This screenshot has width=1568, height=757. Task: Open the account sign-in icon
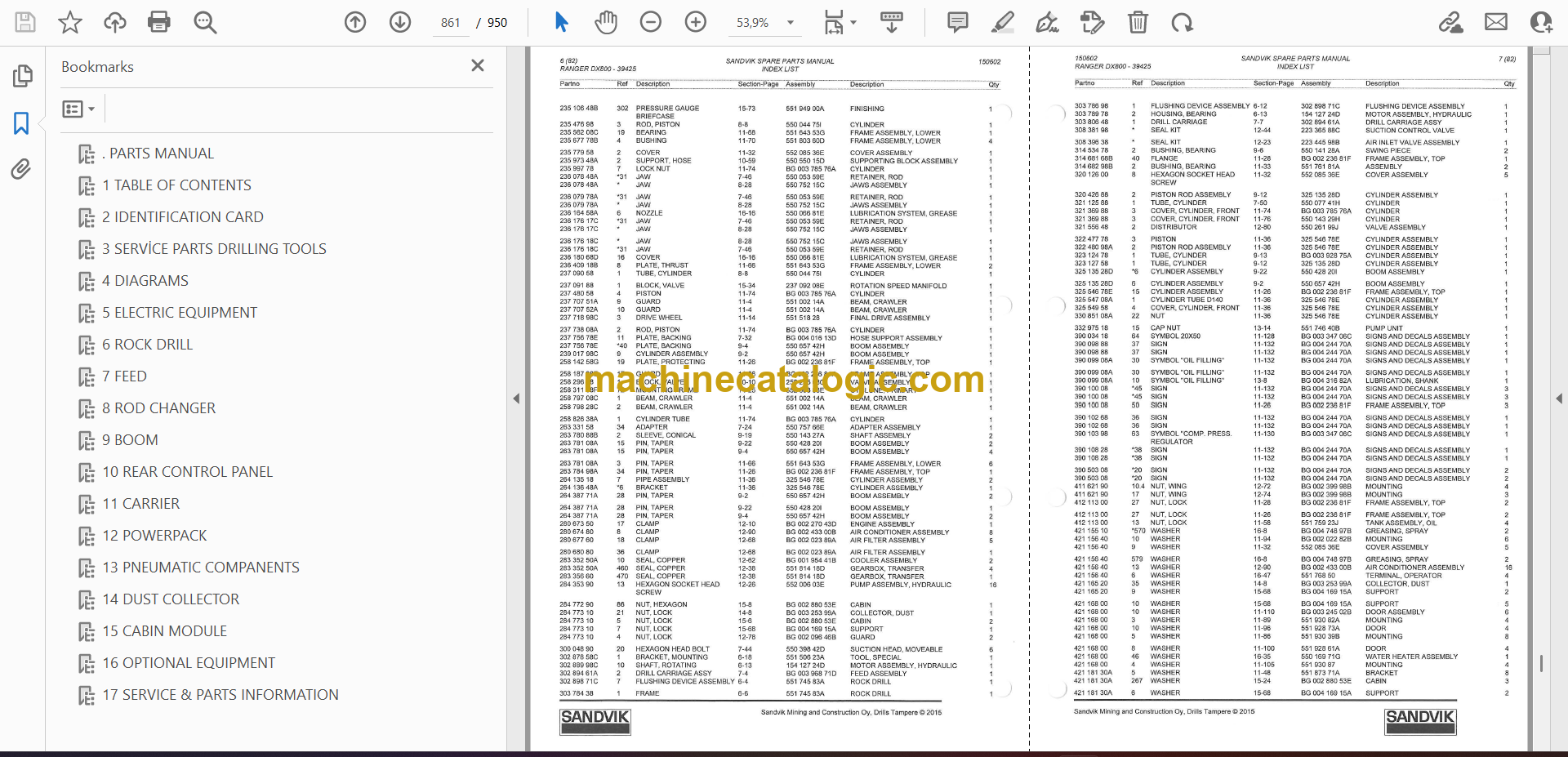(1541, 22)
